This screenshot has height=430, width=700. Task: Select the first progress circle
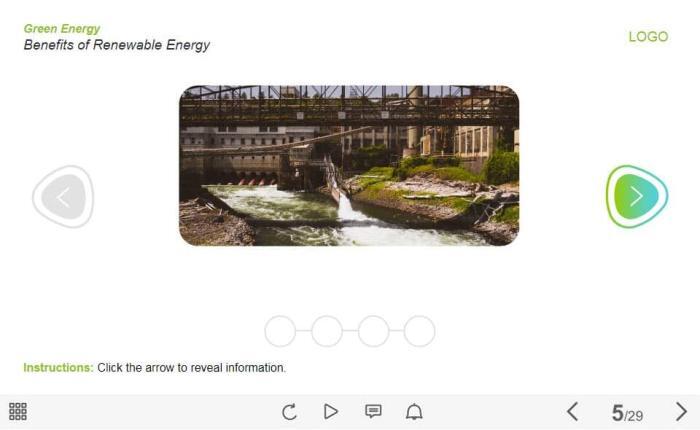280,331
